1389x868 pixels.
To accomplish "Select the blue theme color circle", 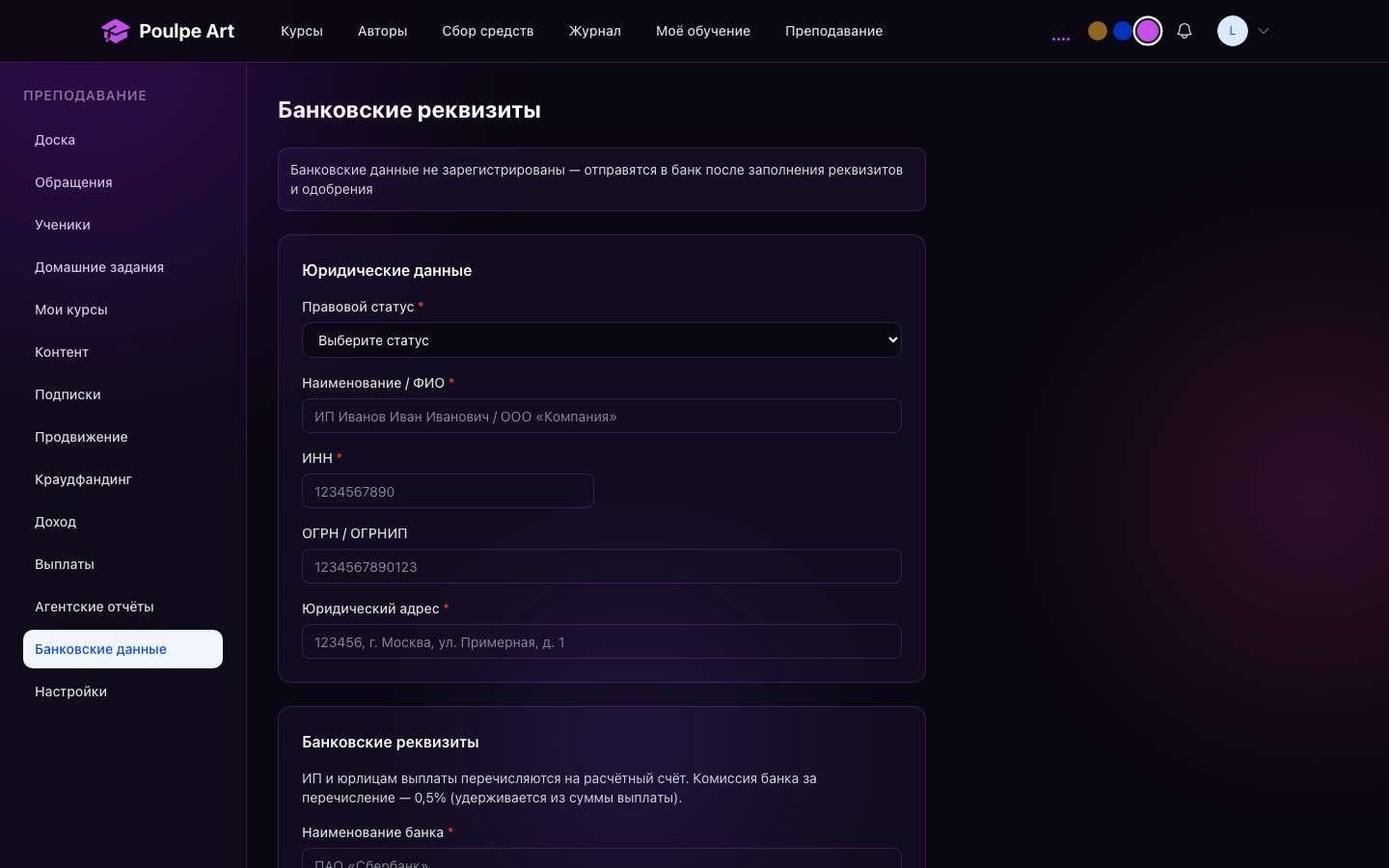I will [x=1123, y=31].
